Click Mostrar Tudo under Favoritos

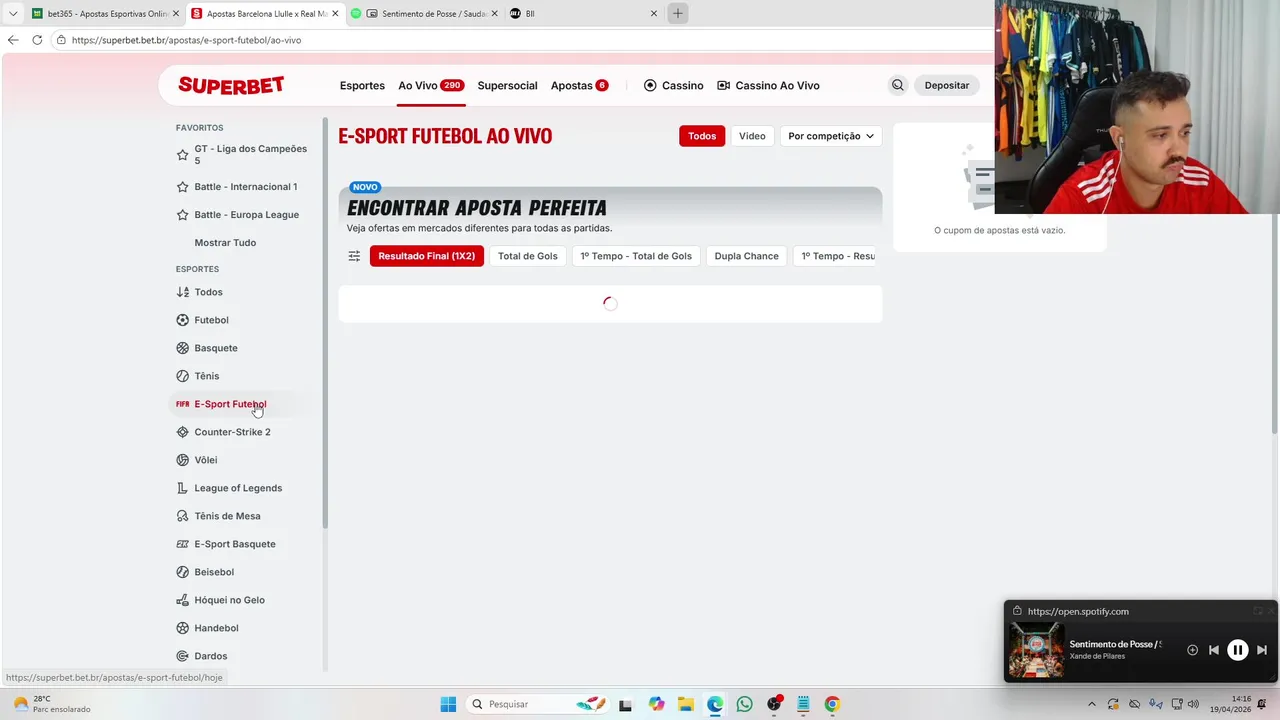click(225, 243)
